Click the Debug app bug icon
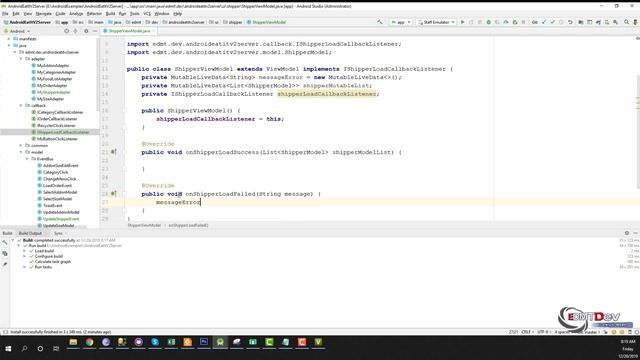640x360 pixels. coord(489,22)
